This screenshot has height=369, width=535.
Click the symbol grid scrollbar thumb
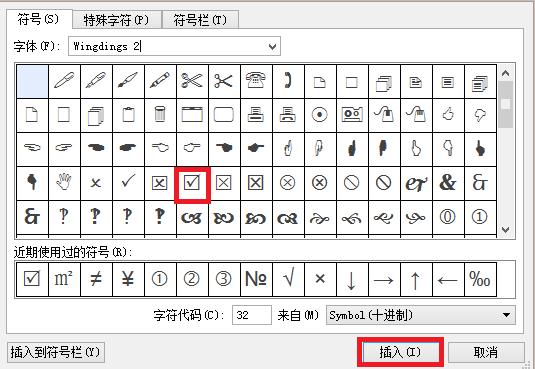point(506,104)
